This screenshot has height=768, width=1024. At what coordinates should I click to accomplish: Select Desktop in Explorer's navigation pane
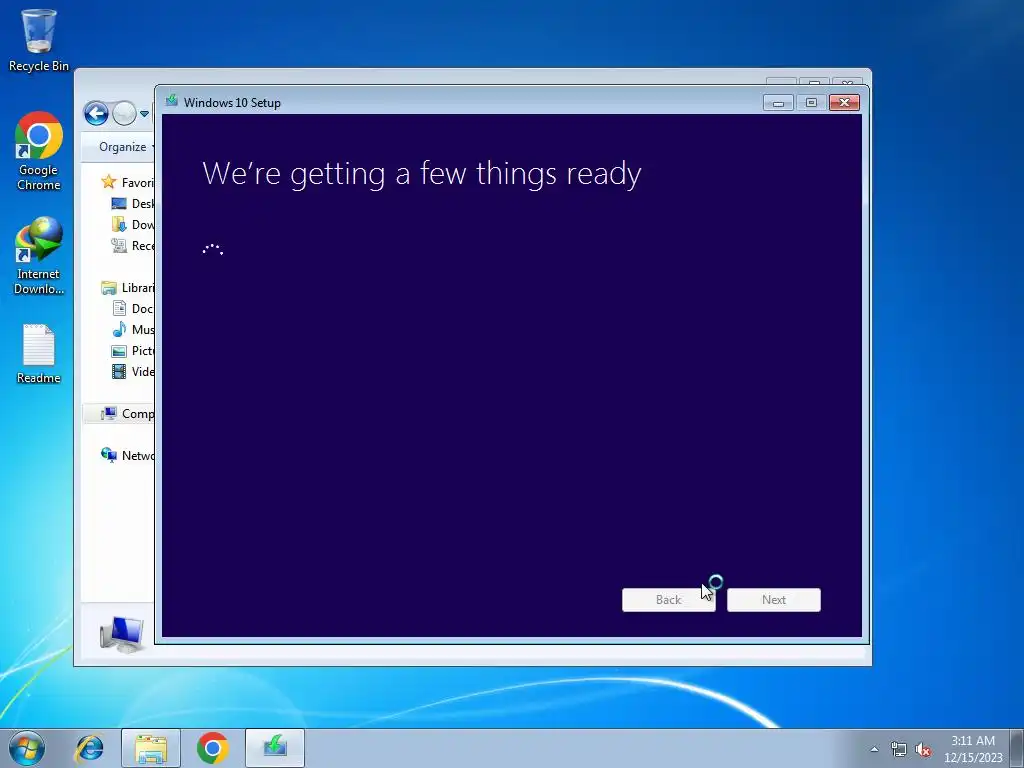tap(133, 204)
